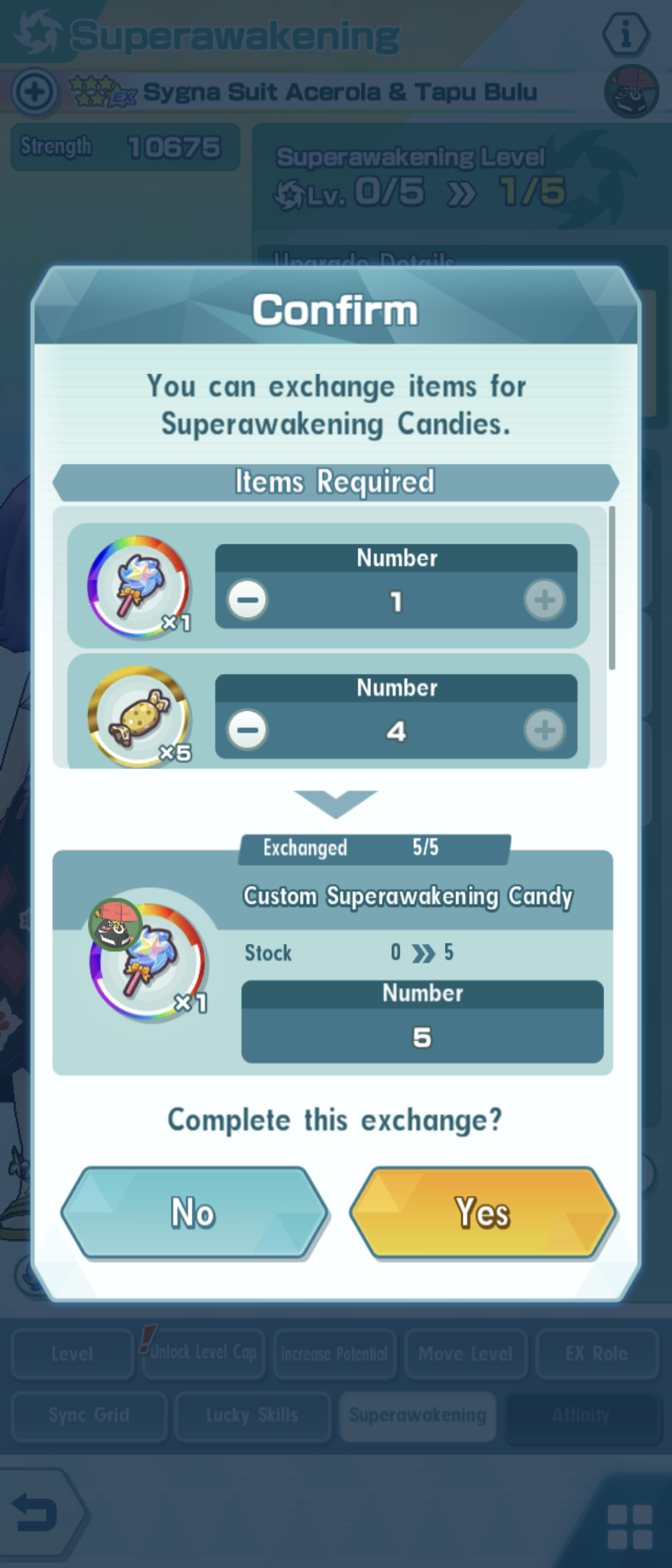Confirm exchange with Yes button
672x1568 pixels.
(483, 1213)
